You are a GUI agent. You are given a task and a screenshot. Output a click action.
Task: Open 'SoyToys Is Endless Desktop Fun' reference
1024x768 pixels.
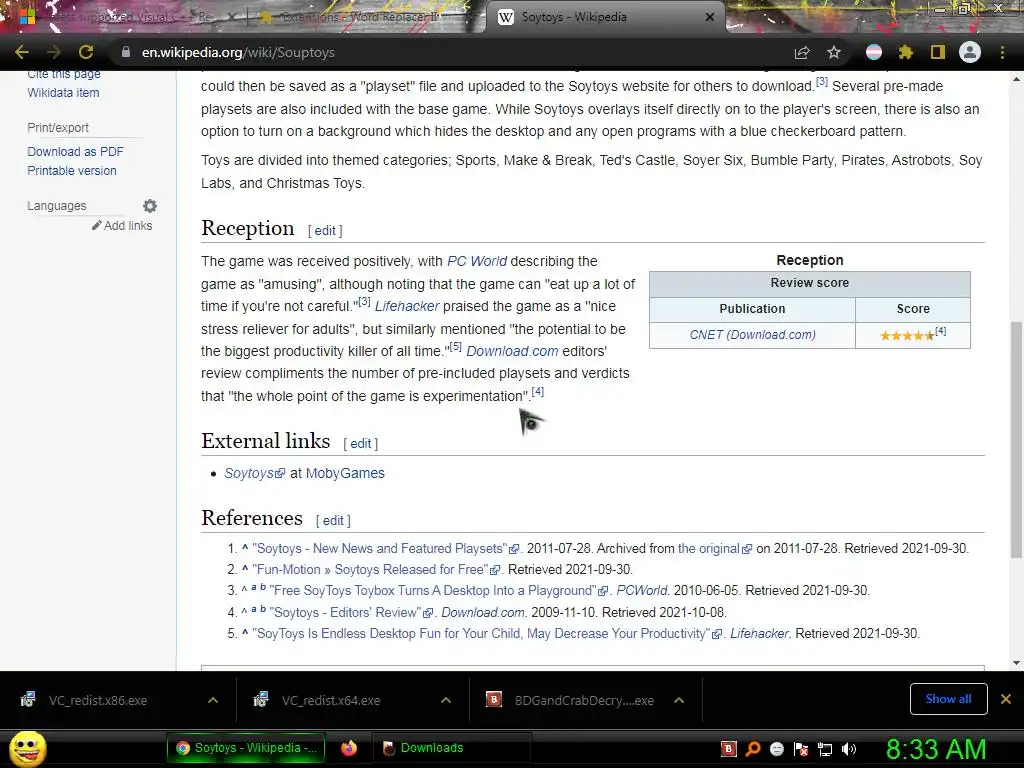click(x=487, y=633)
